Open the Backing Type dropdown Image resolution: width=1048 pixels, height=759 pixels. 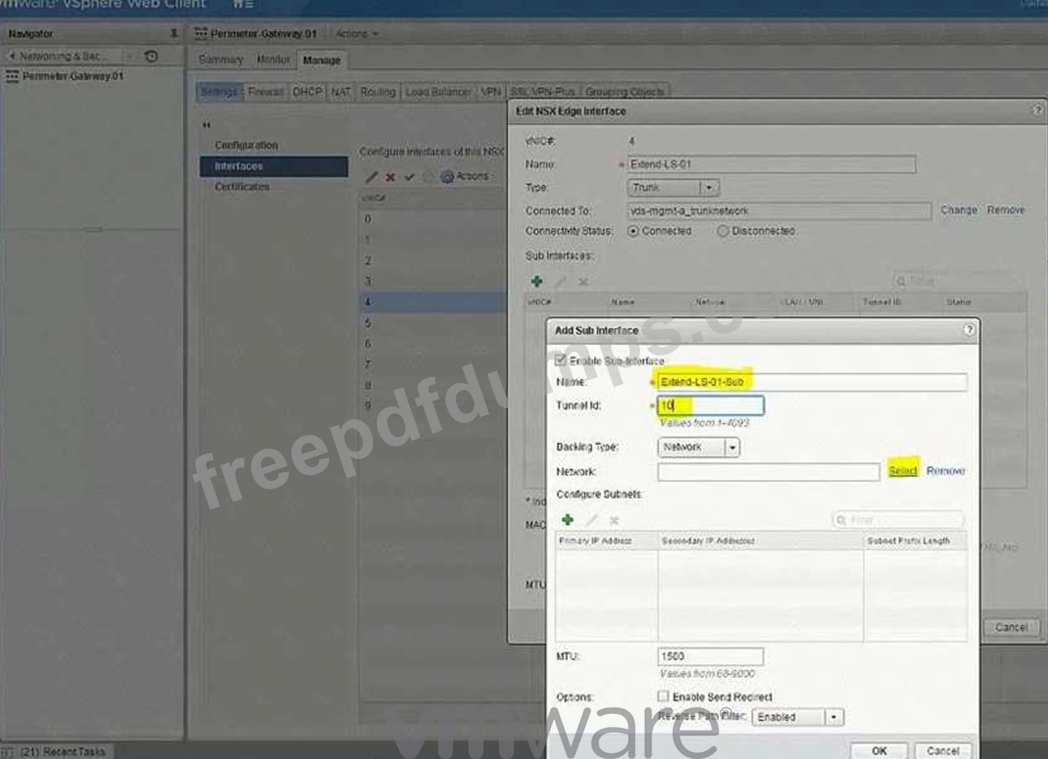(698, 447)
